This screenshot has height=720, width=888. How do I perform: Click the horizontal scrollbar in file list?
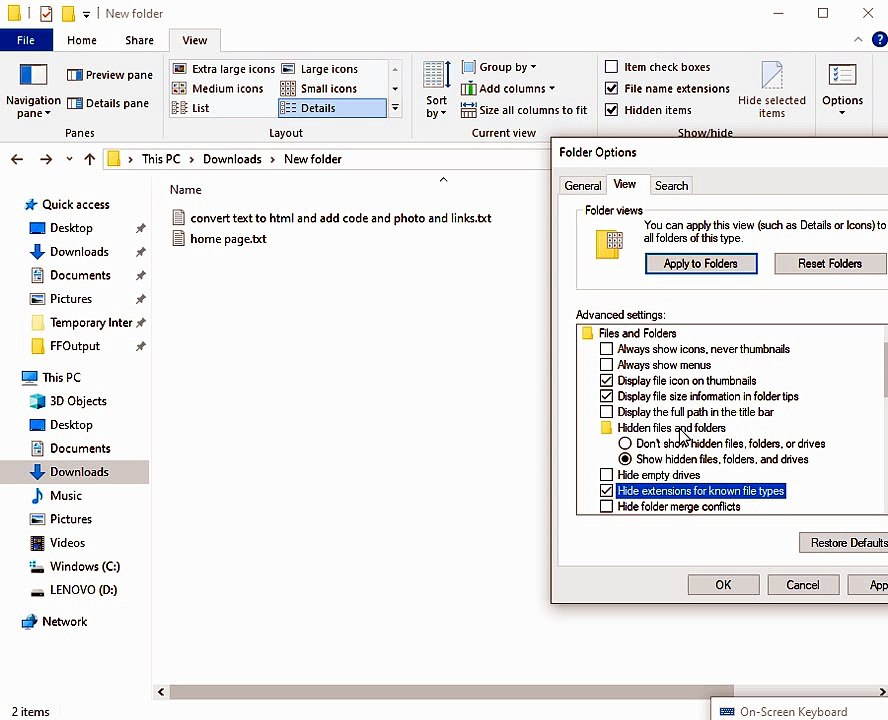(451, 692)
